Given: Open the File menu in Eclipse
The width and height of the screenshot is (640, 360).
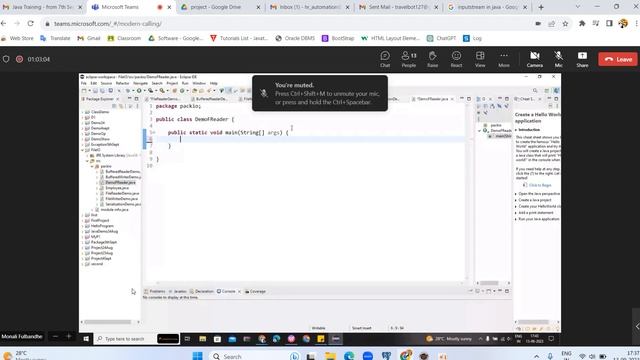Looking at the screenshot, I should [x=84, y=83].
